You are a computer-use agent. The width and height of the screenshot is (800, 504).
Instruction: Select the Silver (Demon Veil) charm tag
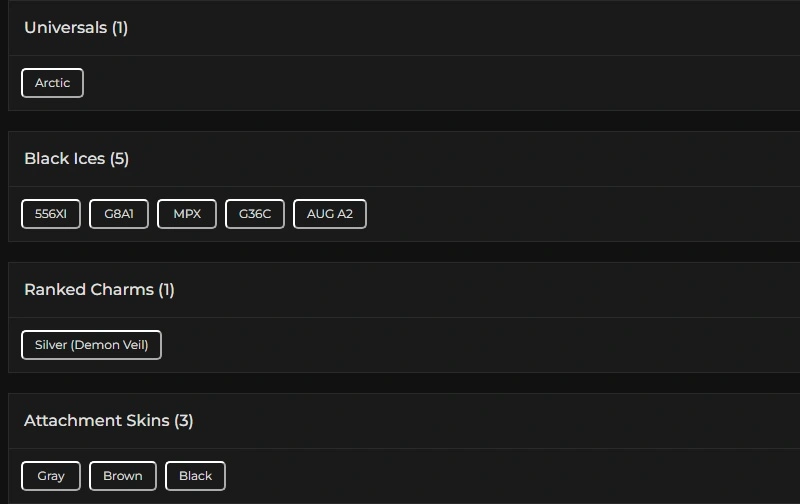pyautogui.click(x=91, y=345)
